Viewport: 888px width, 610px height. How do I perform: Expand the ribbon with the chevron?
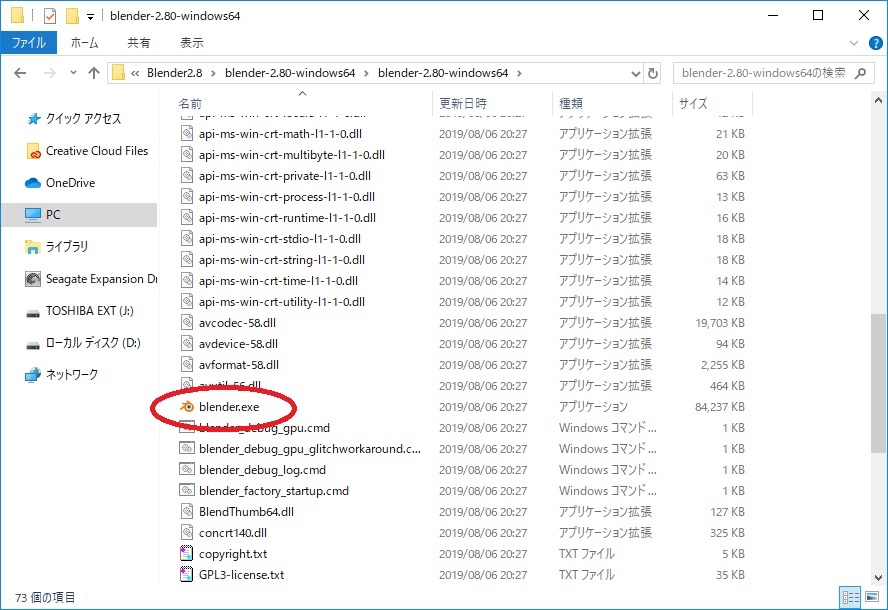pyautogui.click(x=854, y=43)
